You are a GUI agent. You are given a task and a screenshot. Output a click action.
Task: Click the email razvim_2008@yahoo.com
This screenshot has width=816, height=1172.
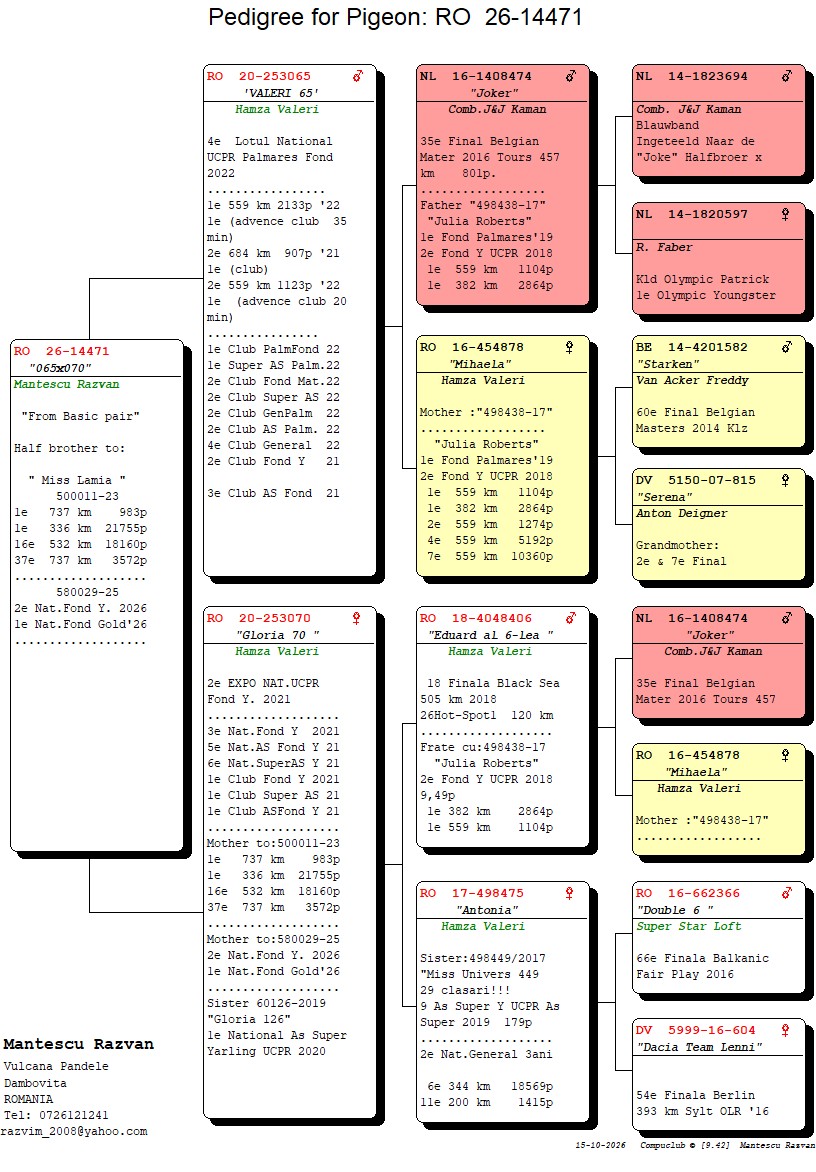(74, 1132)
